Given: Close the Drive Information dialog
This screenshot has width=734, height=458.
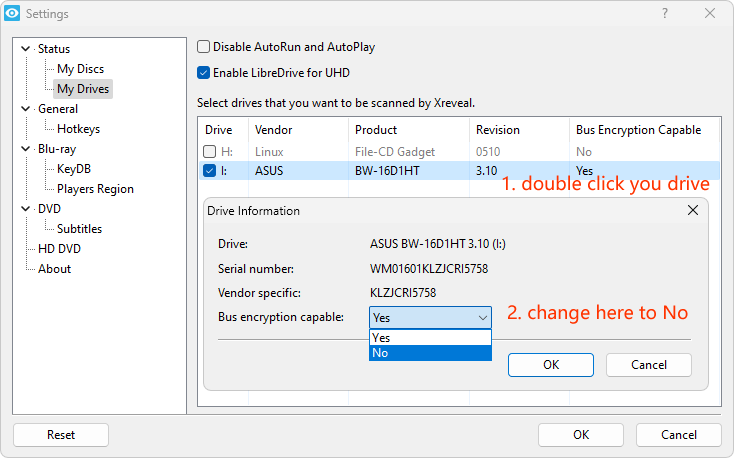Looking at the screenshot, I should pyautogui.click(x=693, y=211).
